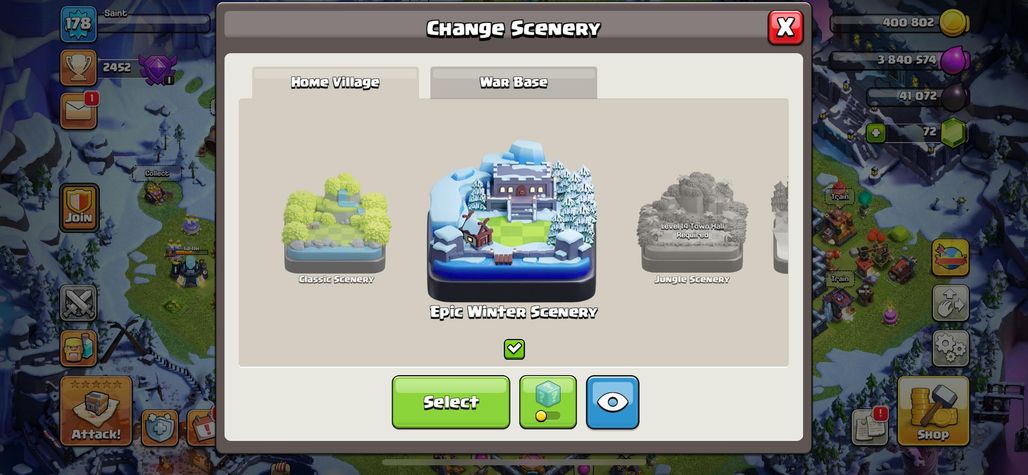This screenshot has width=1028, height=475.
Task: Switch to the War Base tab
Action: point(513,83)
